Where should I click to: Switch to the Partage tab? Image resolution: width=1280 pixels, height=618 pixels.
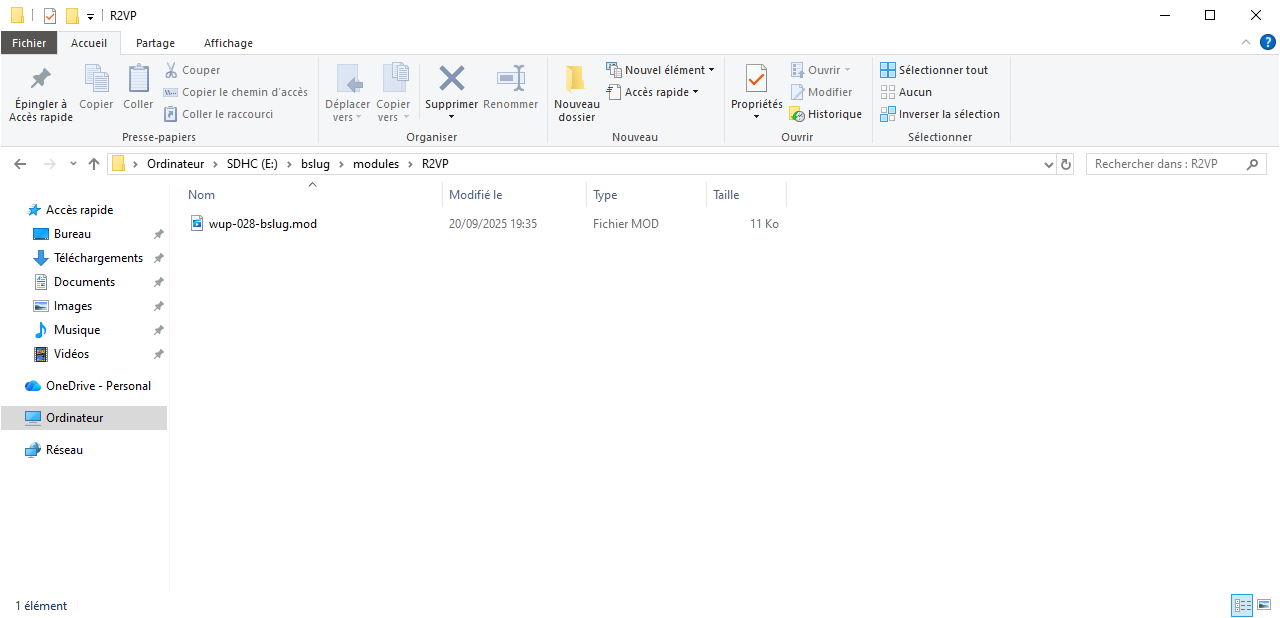coord(155,43)
